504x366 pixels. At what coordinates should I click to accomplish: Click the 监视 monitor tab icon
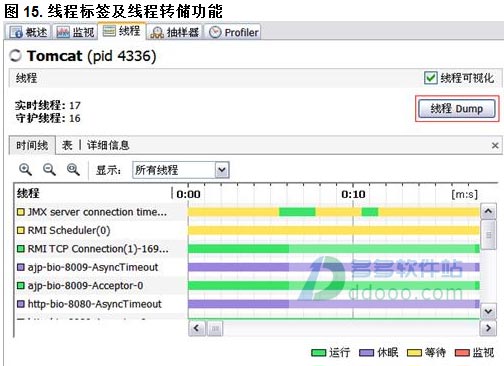coord(63,32)
